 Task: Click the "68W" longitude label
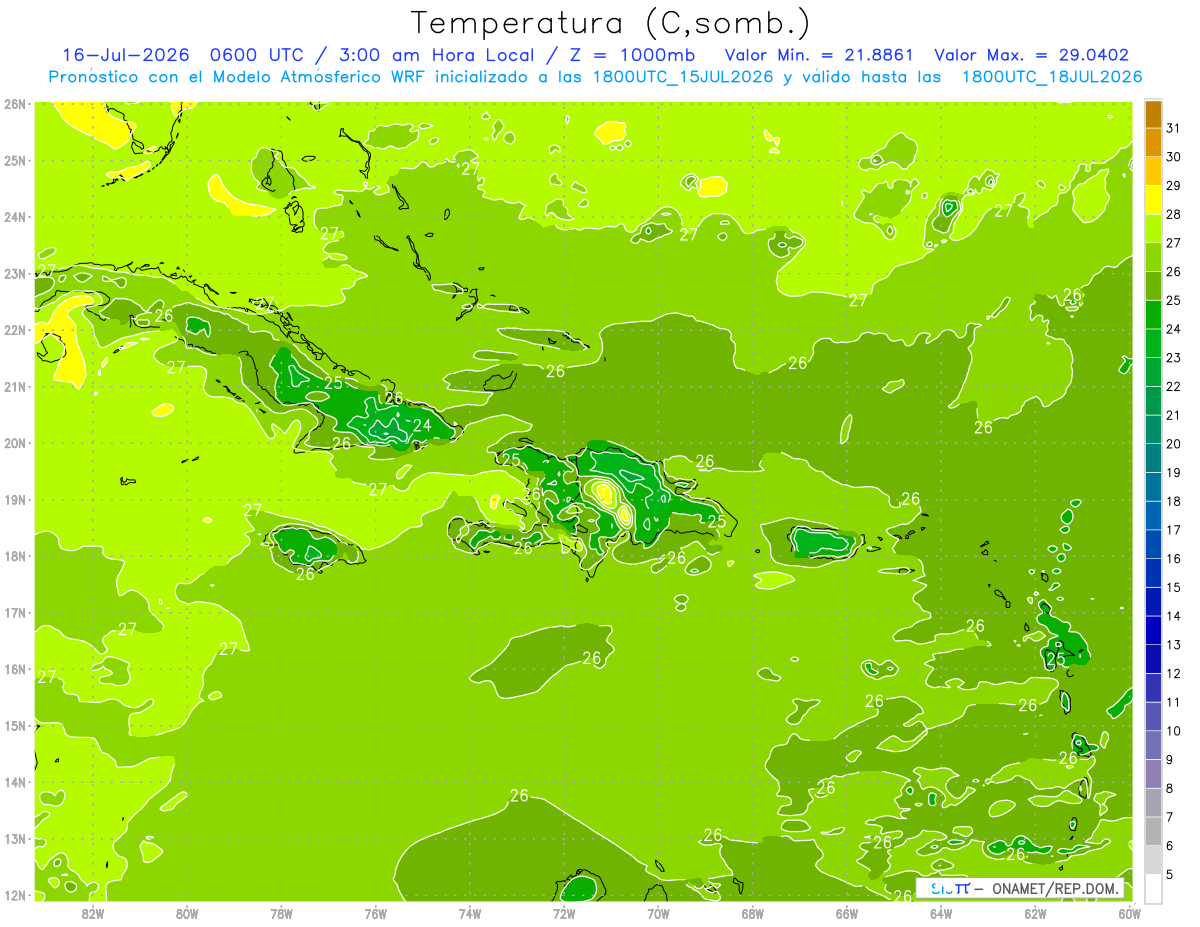[752, 913]
